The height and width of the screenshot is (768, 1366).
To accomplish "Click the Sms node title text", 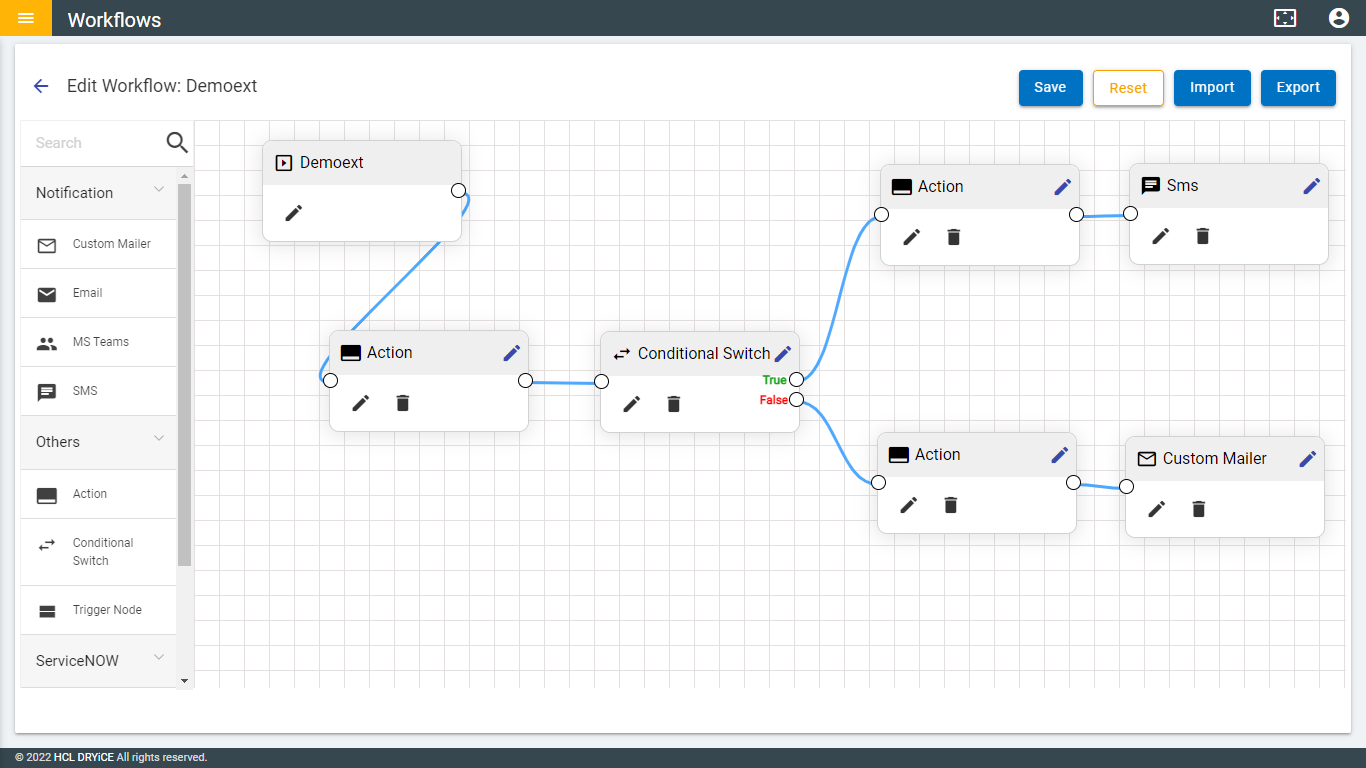I will tap(1183, 185).
